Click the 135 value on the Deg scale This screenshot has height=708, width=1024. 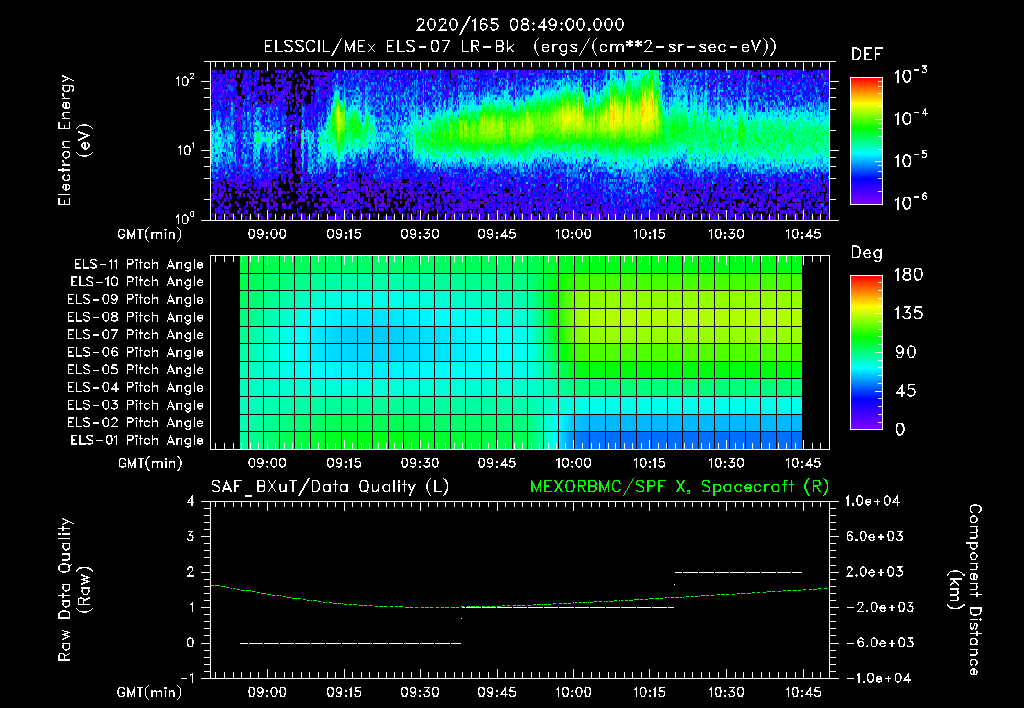pos(908,313)
